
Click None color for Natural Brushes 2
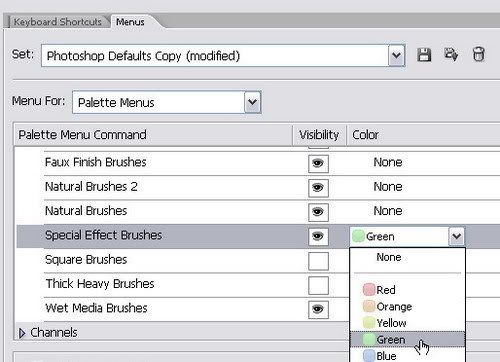(388, 187)
